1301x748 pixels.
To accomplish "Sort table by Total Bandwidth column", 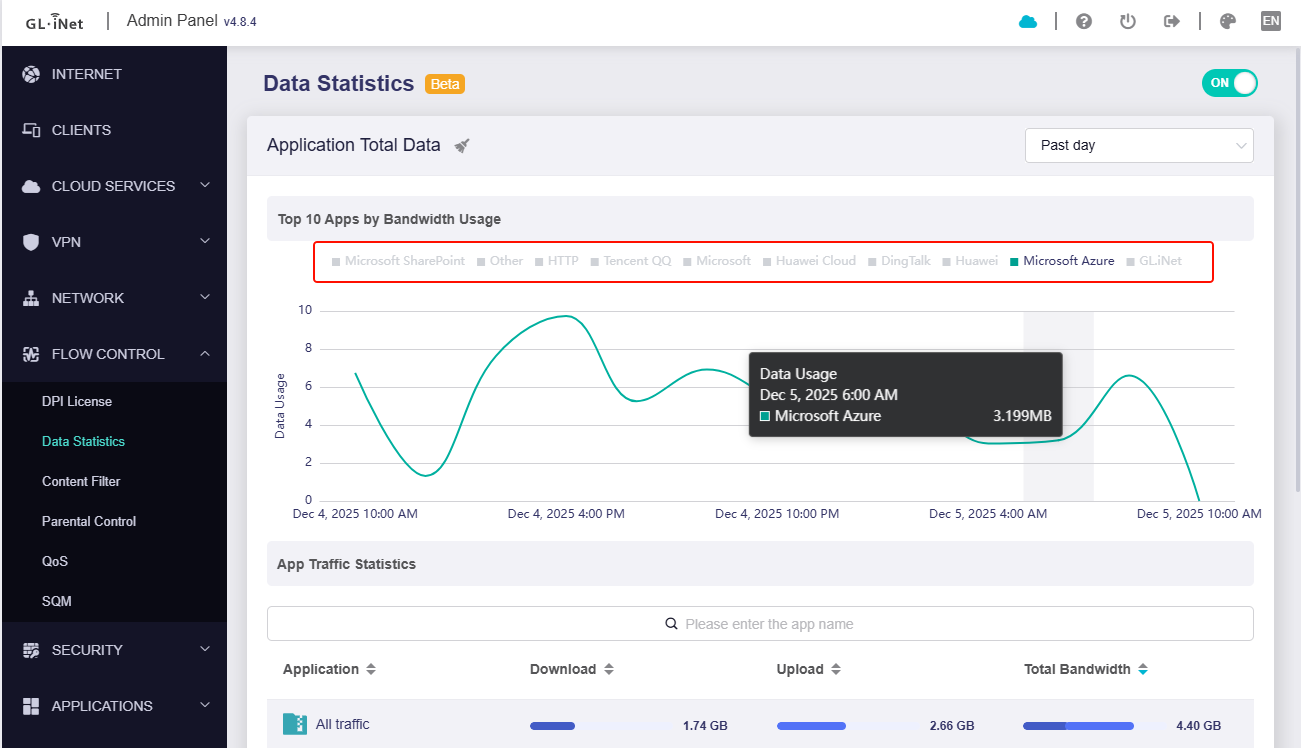I will click(1085, 669).
